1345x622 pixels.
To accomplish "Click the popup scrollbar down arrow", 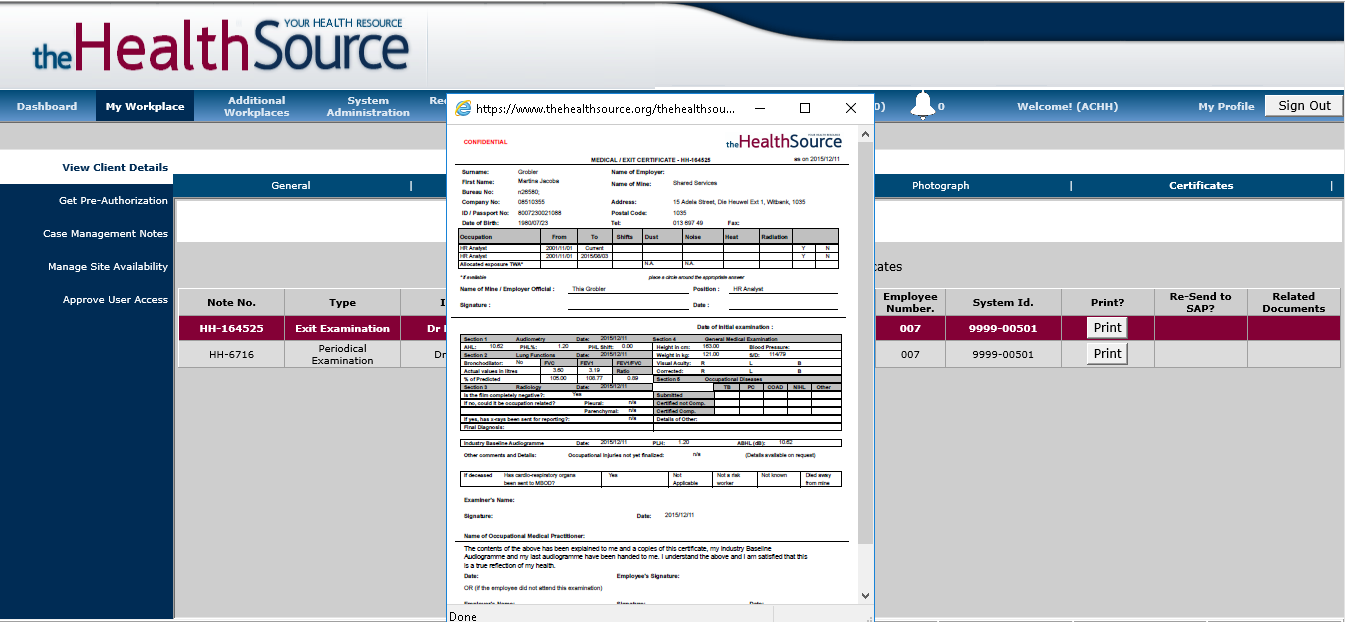I will (x=865, y=596).
